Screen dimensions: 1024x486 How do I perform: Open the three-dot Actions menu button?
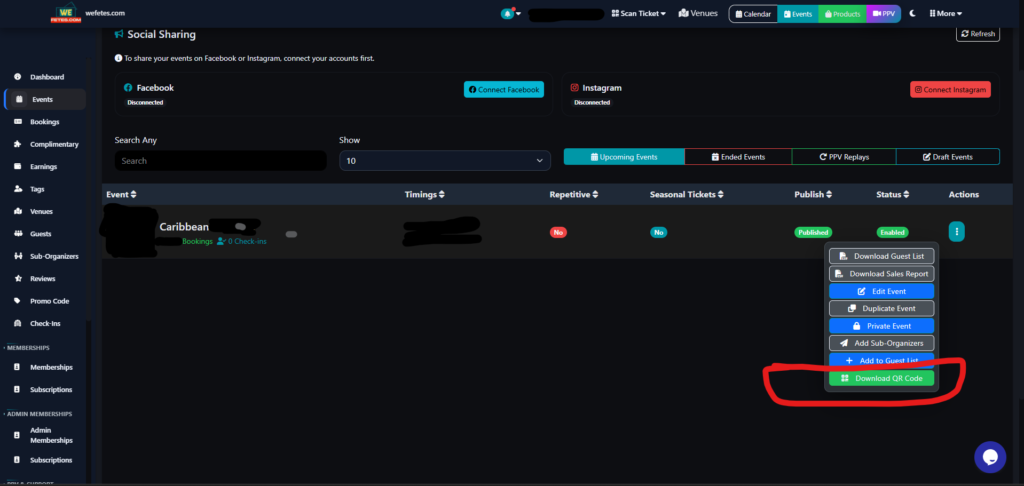(956, 232)
